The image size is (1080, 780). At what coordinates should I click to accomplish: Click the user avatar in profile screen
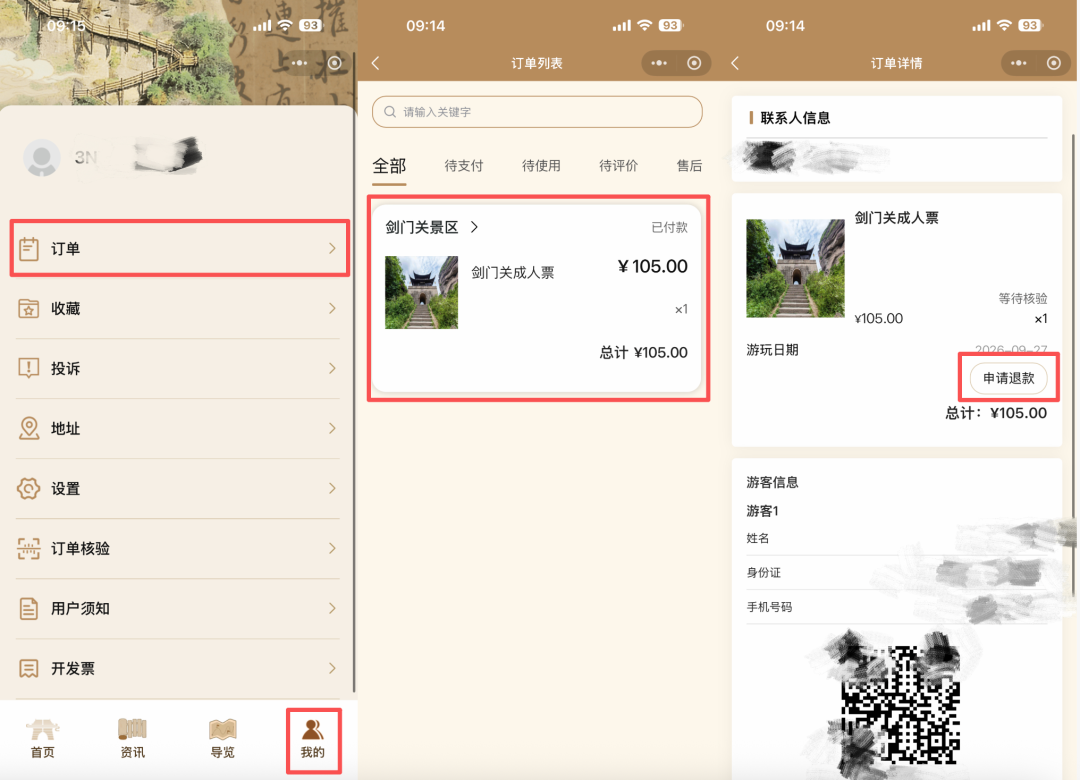(x=42, y=158)
